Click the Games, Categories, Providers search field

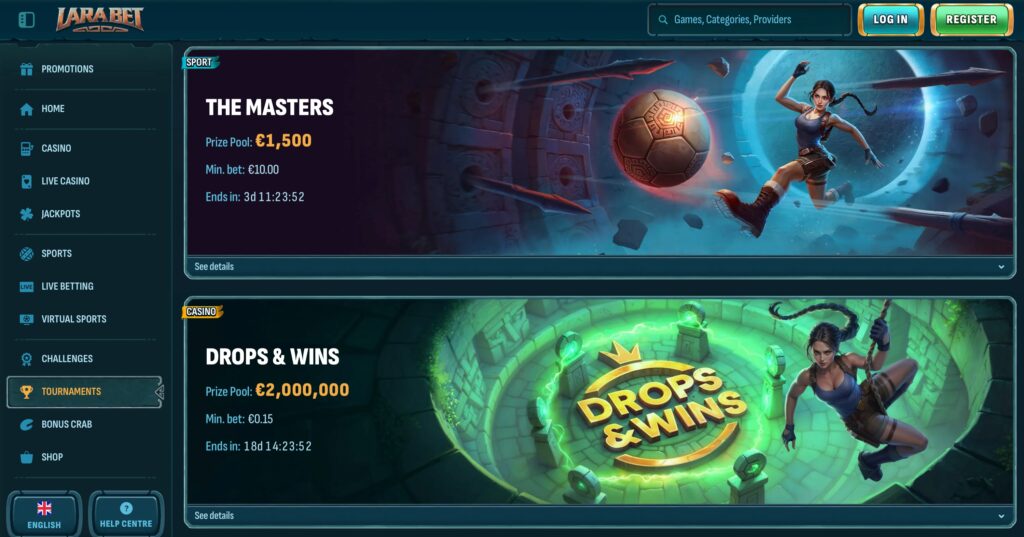point(750,20)
